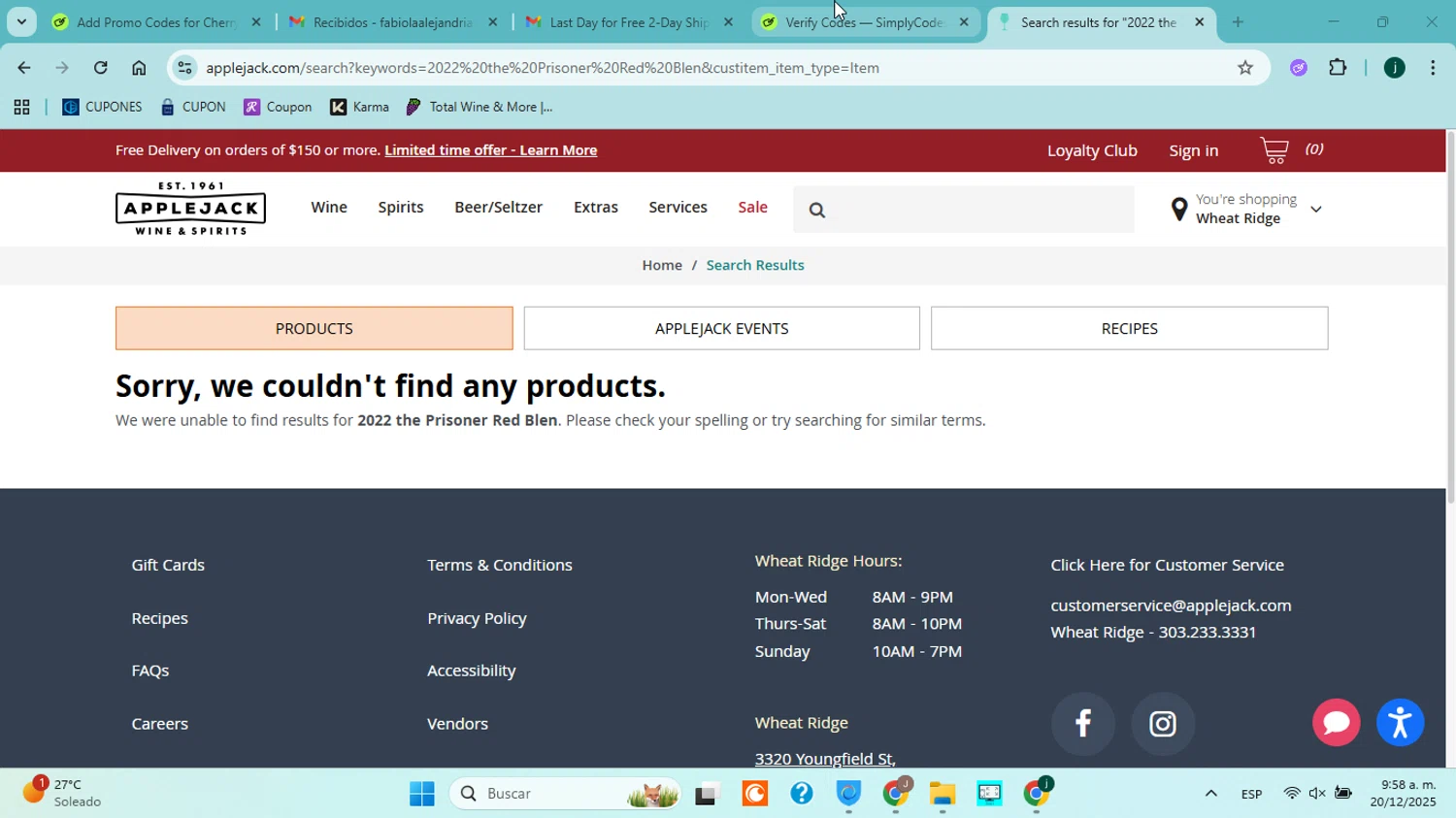Click the browser address bar URL
Viewport: 1456px width, 818px height.
(543, 68)
